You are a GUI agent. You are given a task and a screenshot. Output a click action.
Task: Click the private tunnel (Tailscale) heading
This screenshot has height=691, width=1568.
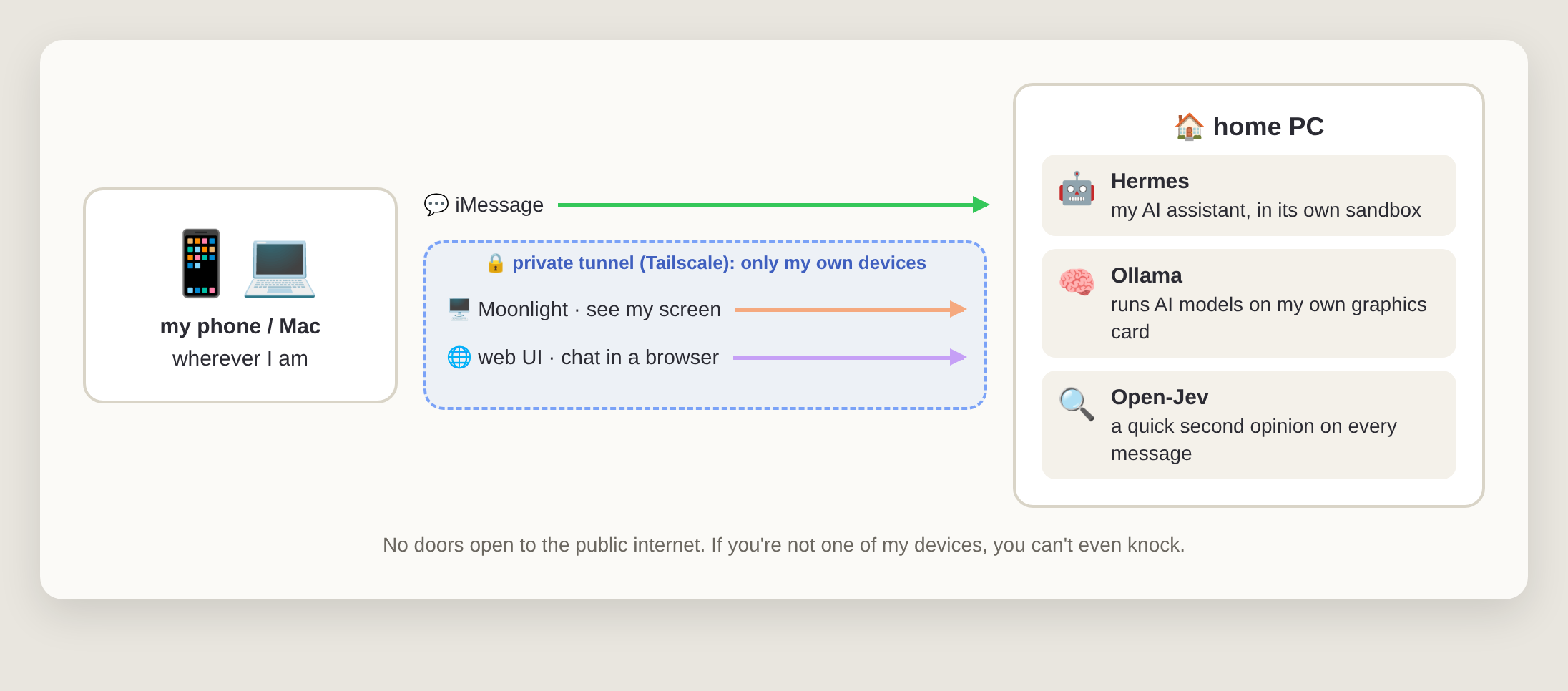(x=719, y=263)
